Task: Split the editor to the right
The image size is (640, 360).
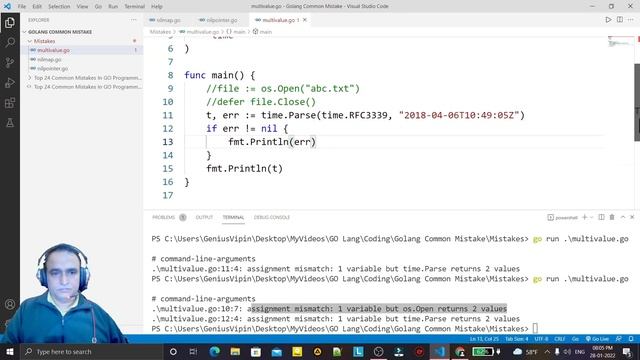Action: (x=620, y=20)
